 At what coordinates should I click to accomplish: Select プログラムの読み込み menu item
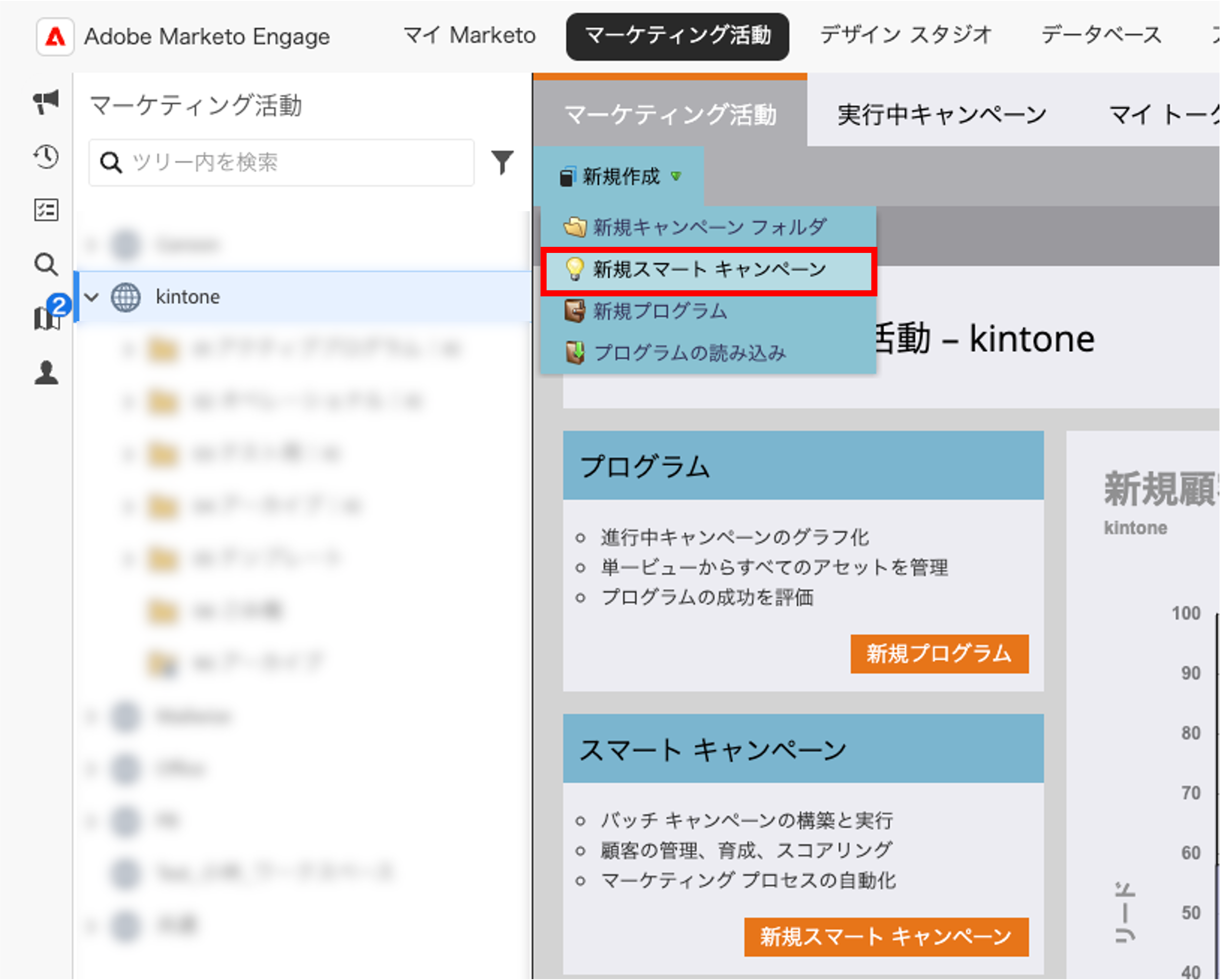709,353
